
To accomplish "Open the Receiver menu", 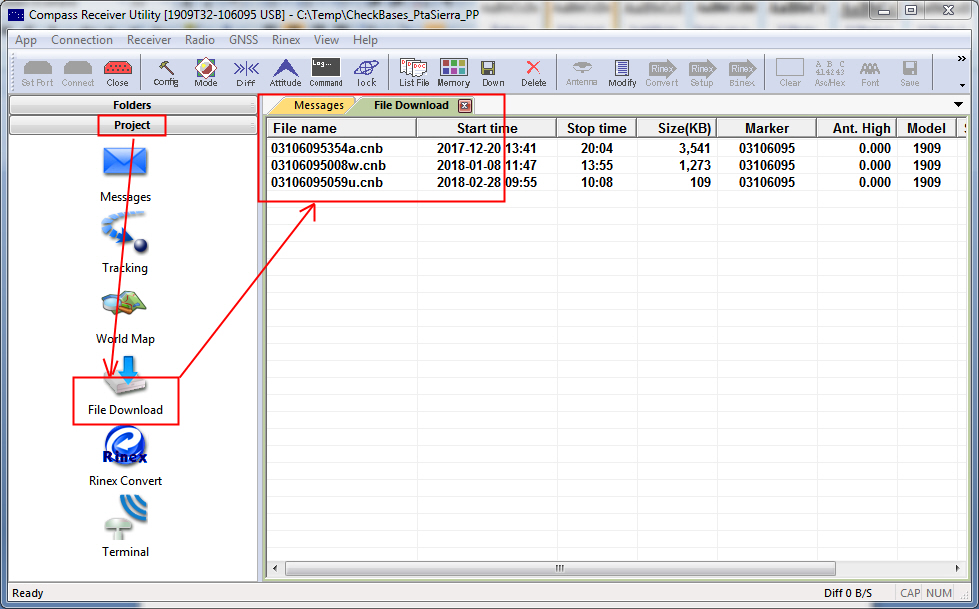I will (x=149, y=40).
